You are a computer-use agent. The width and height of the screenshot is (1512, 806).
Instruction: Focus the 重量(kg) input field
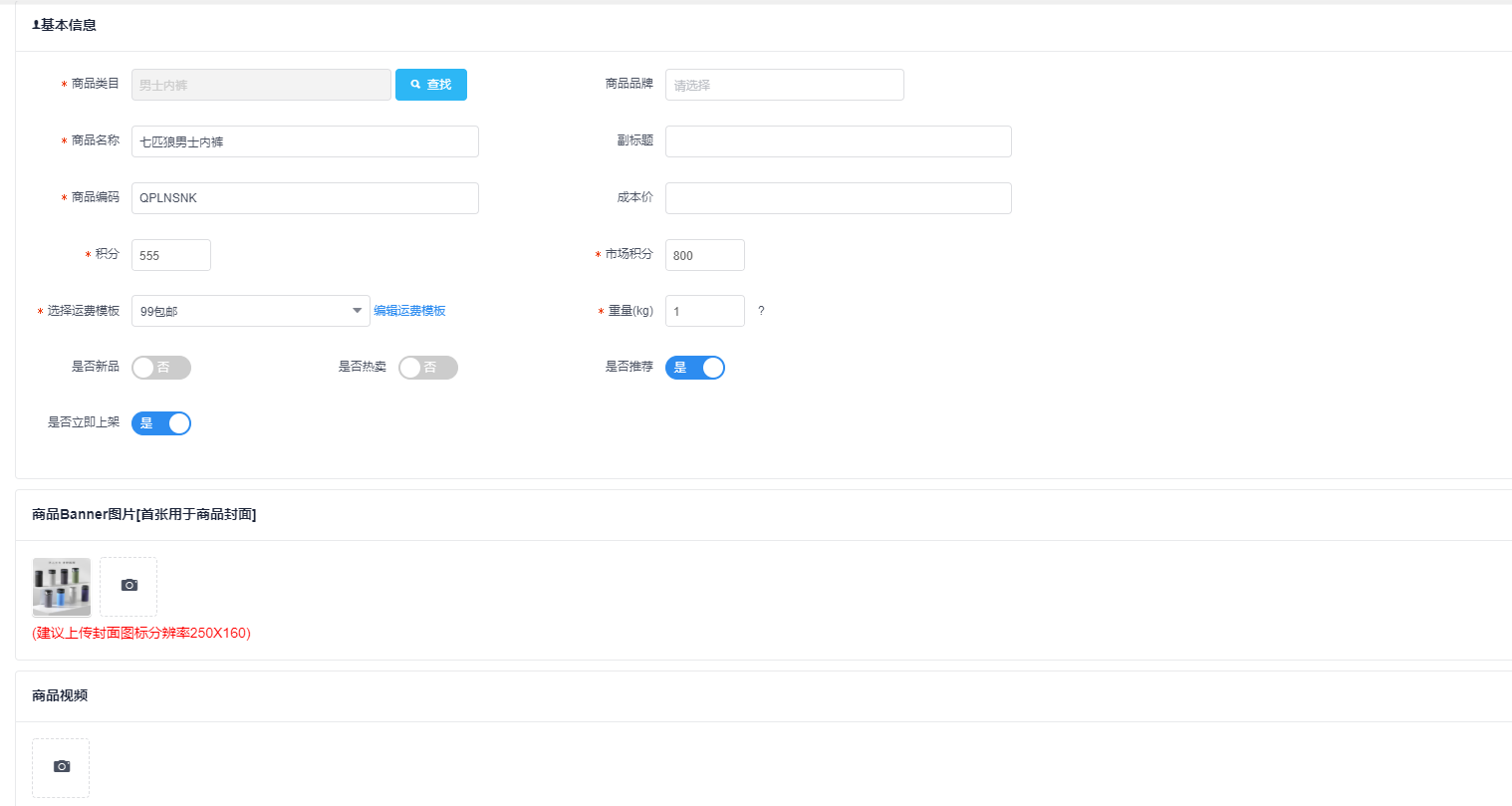coord(704,311)
